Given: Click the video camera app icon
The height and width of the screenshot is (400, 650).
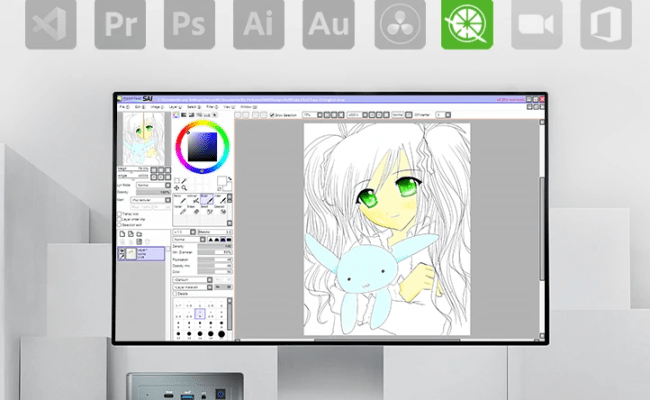Looking at the screenshot, I should 537,24.
